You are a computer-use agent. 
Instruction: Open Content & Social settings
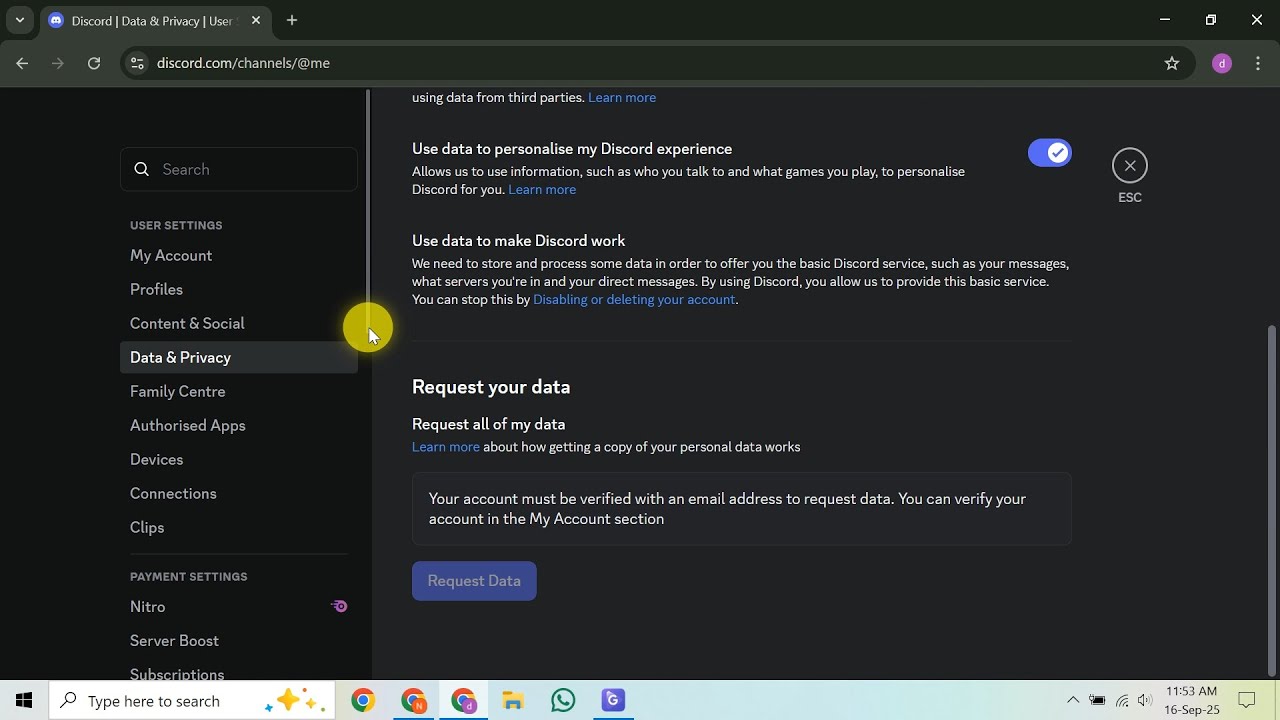pyautogui.click(x=239, y=324)
